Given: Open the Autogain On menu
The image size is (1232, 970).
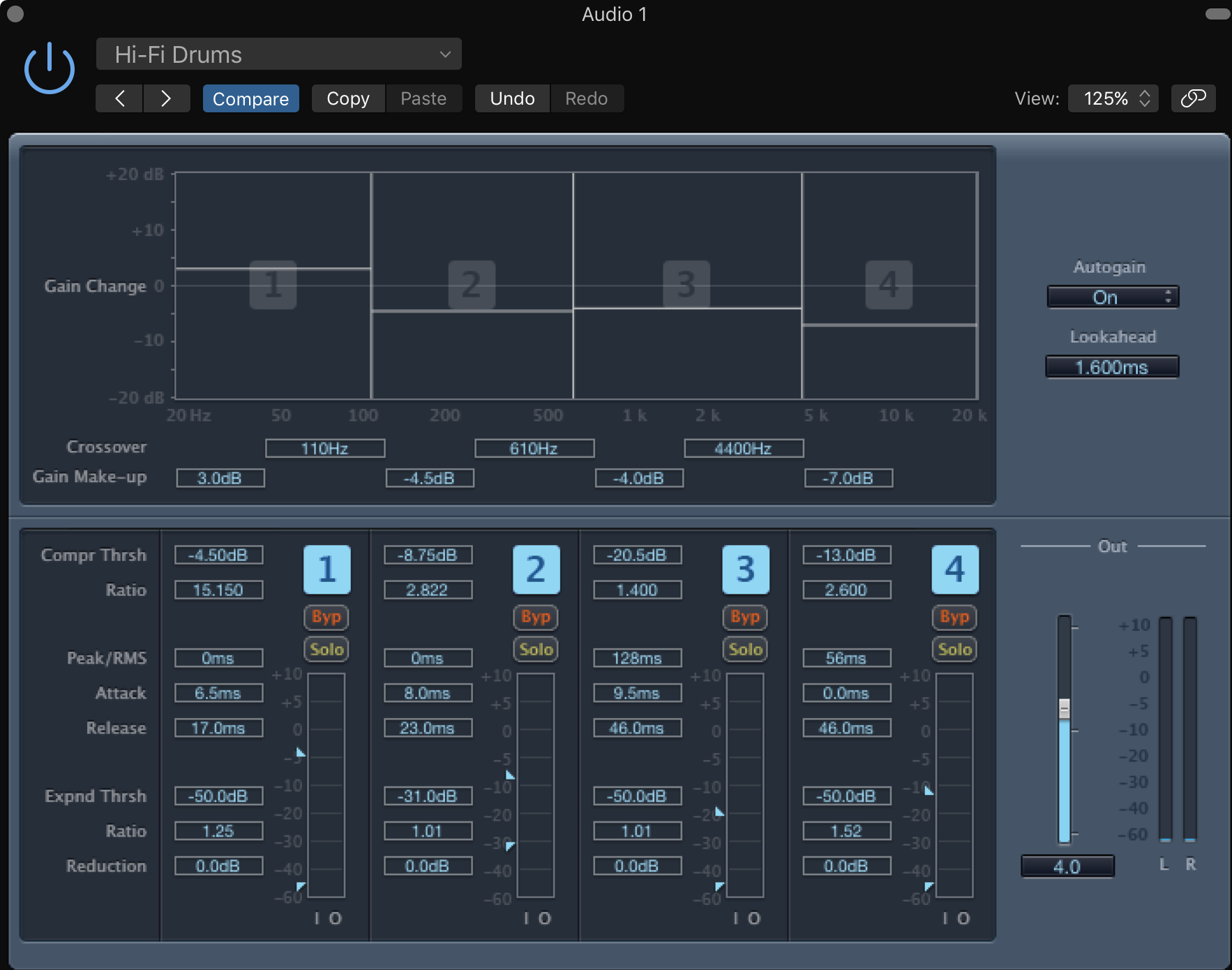Looking at the screenshot, I should (x=1112, y=297).
